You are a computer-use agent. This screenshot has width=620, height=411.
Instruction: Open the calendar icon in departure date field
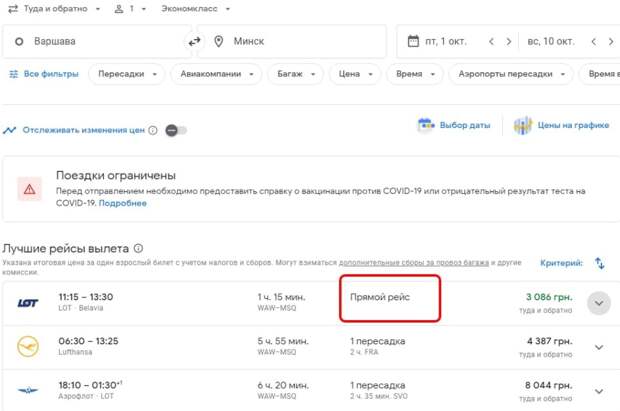pyautogui.click(x=412, y=42)
